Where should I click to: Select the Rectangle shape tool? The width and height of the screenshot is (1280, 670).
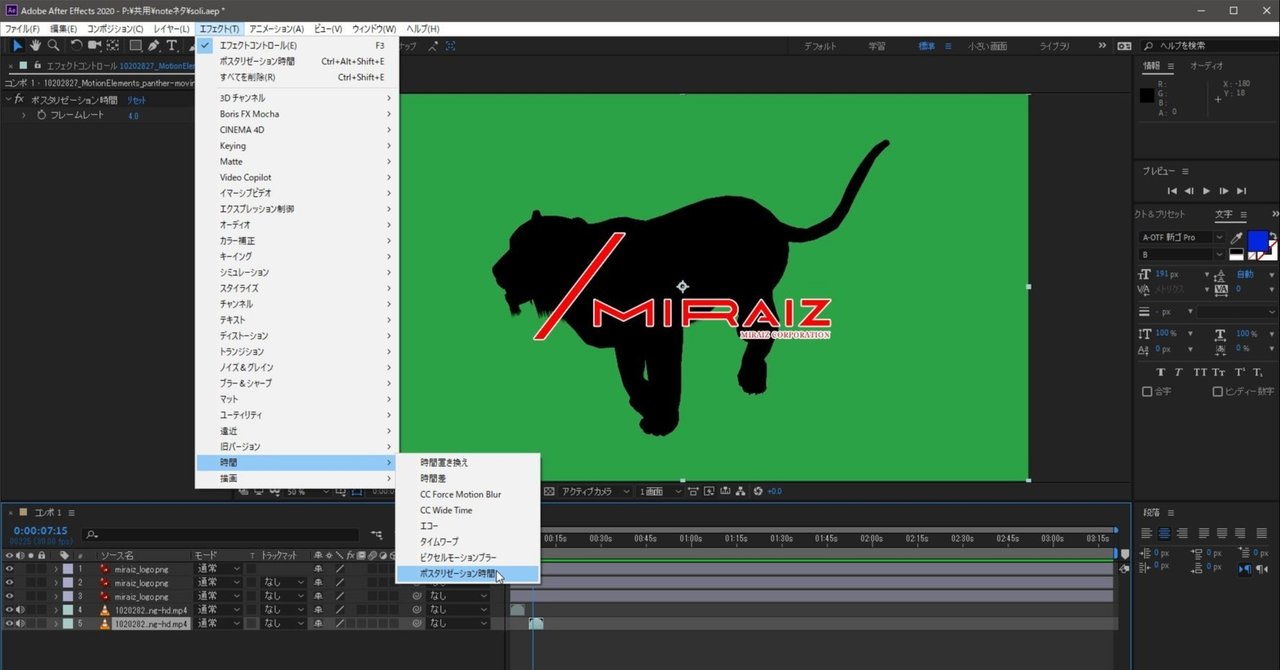point(135,46)
